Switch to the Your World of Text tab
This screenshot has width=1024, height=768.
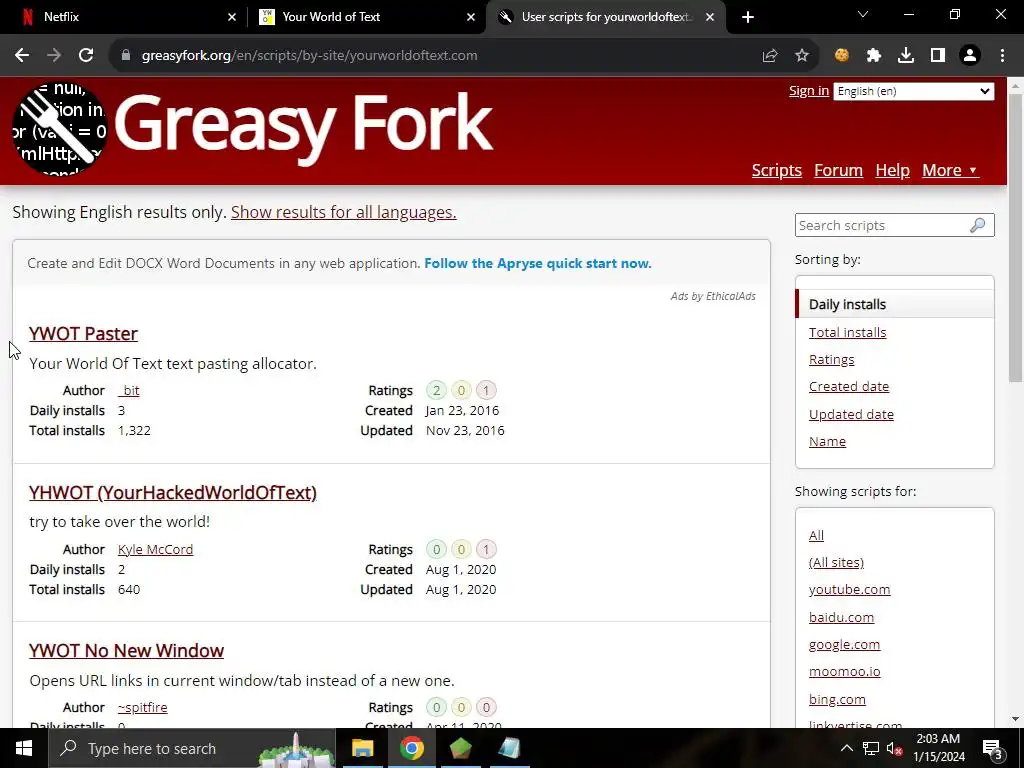click(366, 17)
